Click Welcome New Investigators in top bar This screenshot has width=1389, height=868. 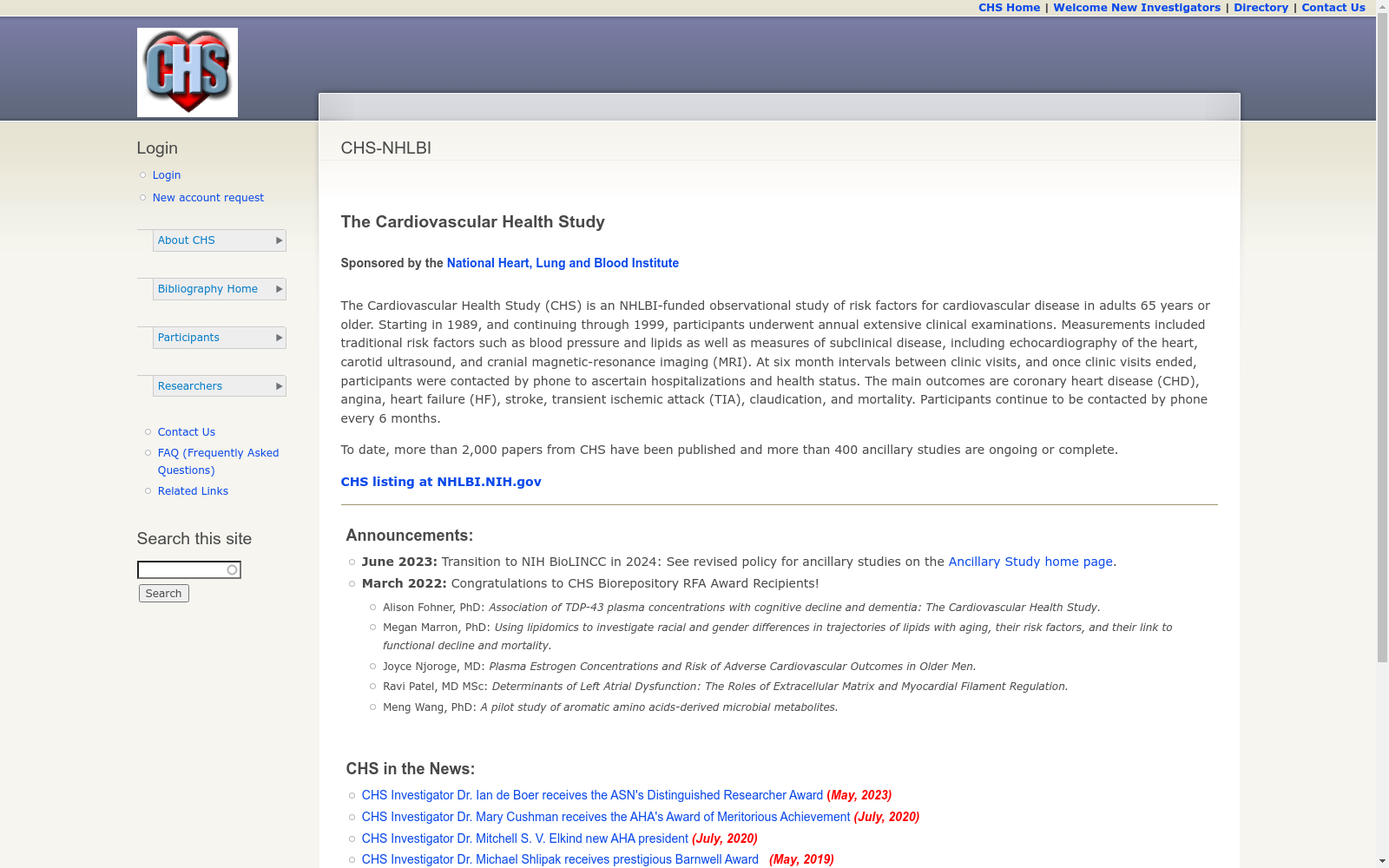(1136, 7)
